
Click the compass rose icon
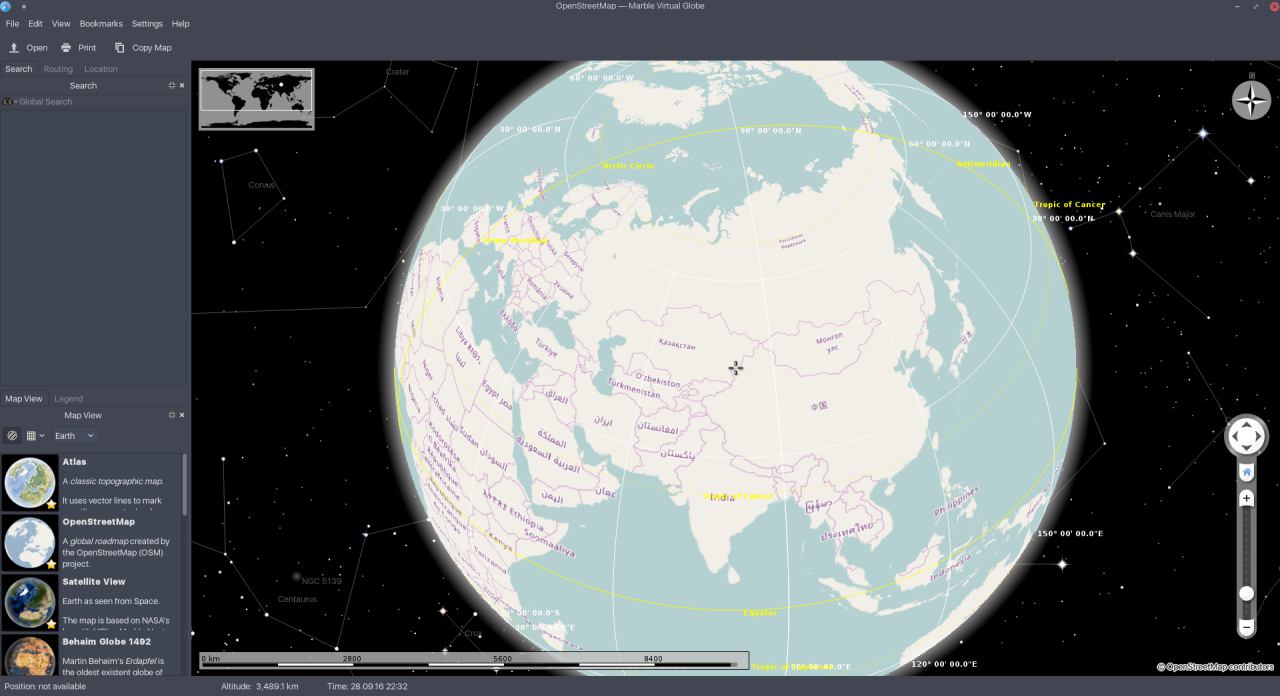click(1251, 99)
